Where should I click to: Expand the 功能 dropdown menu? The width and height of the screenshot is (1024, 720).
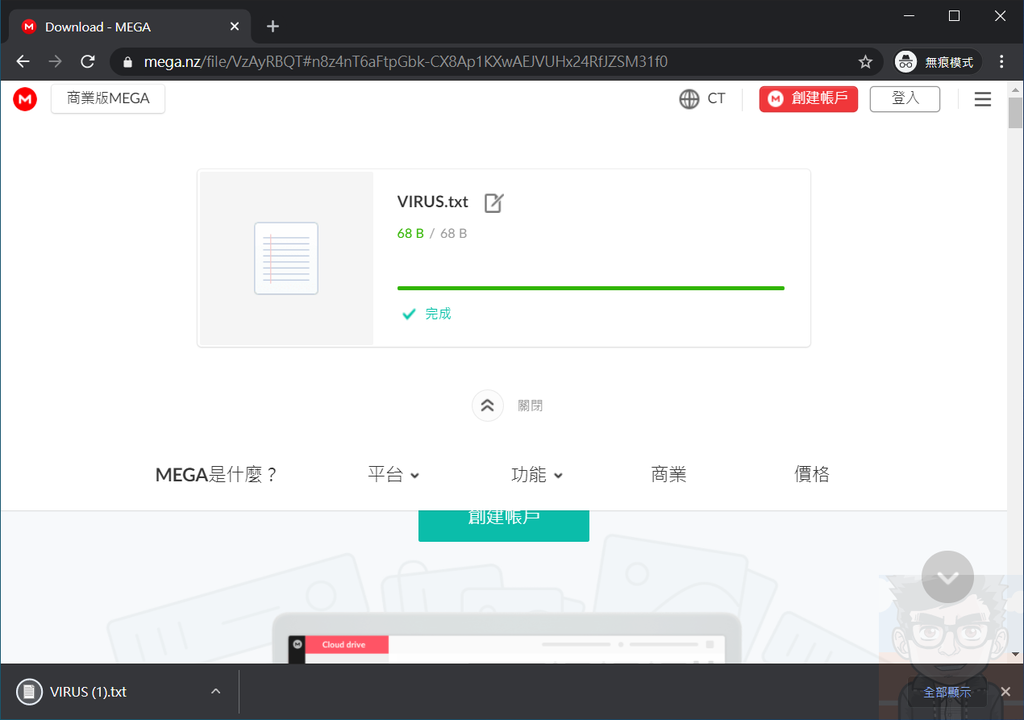click(x=537, y=474)
